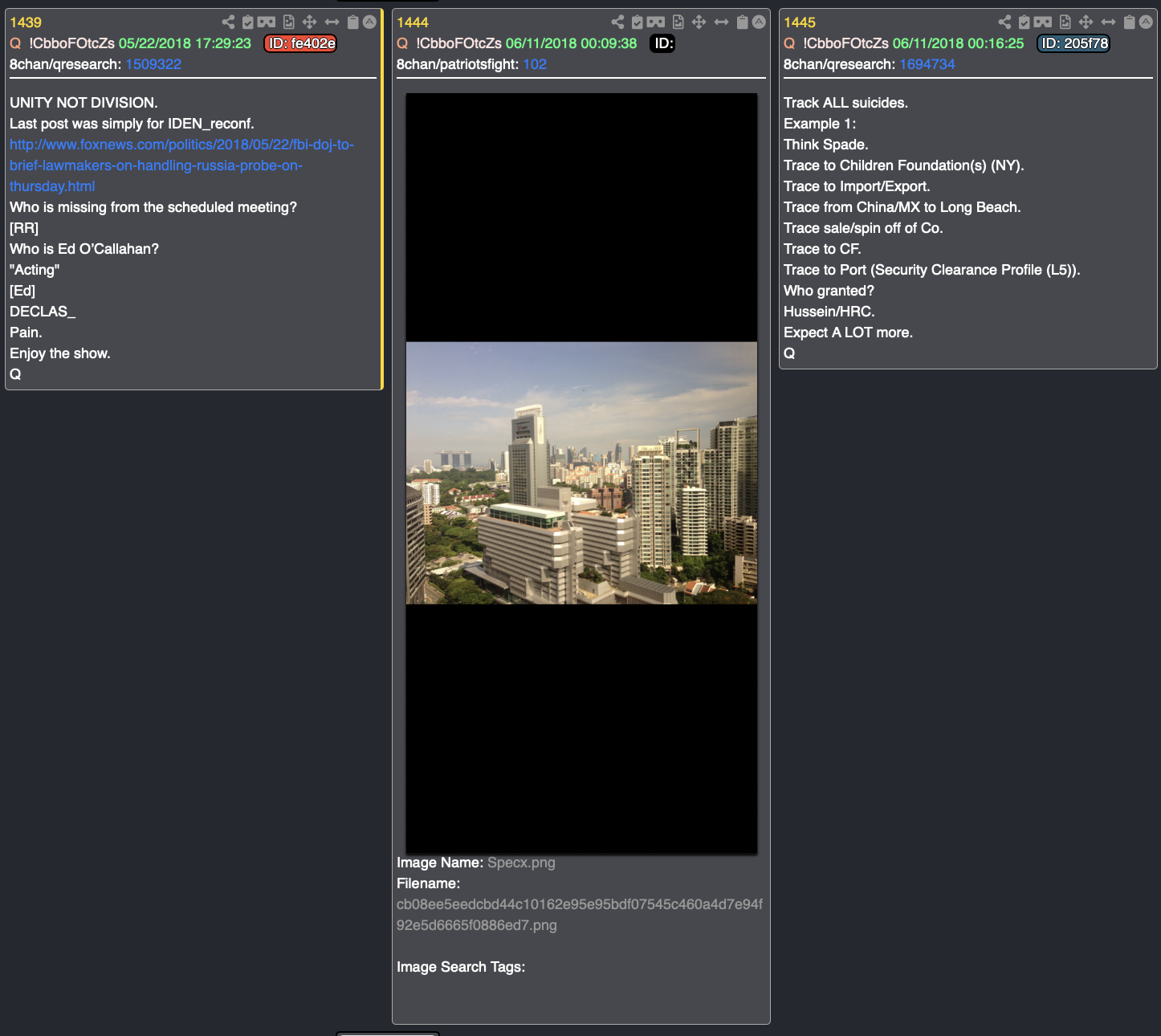Image resolution: width=1161 pixels, height=1036 pixels.
Task: Click the line 'UNITY NOT DIVISION.'
Action: [84, 103]
